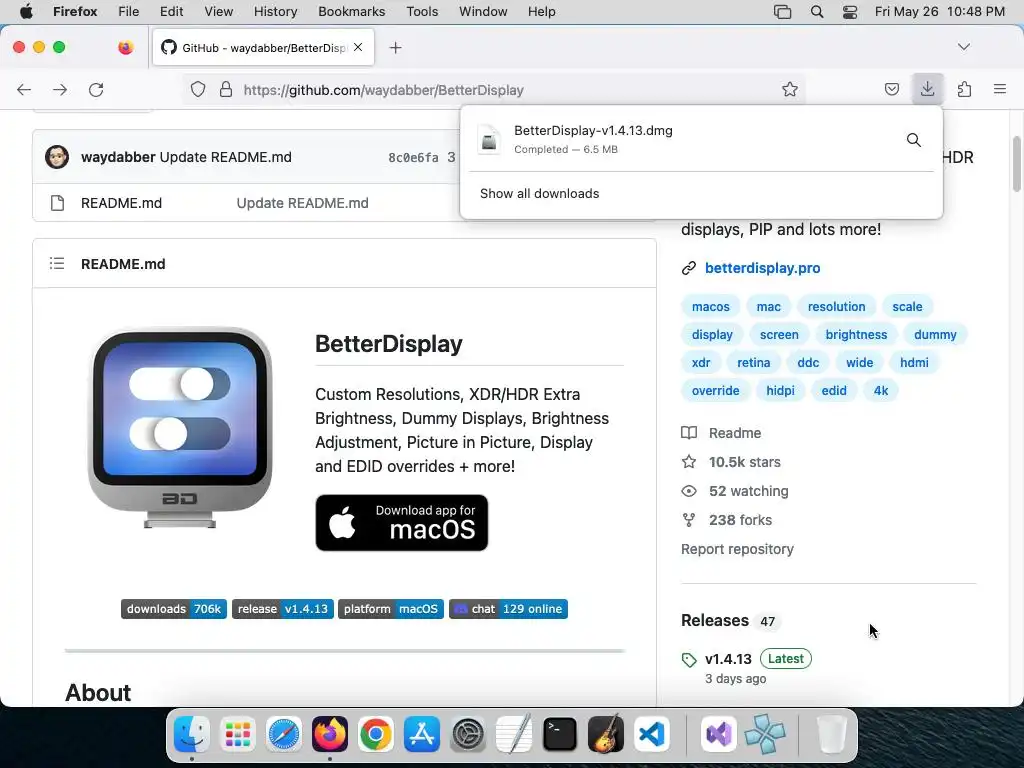
Task: Click the chat 129 online badge
Action: (x=508, y=609)
